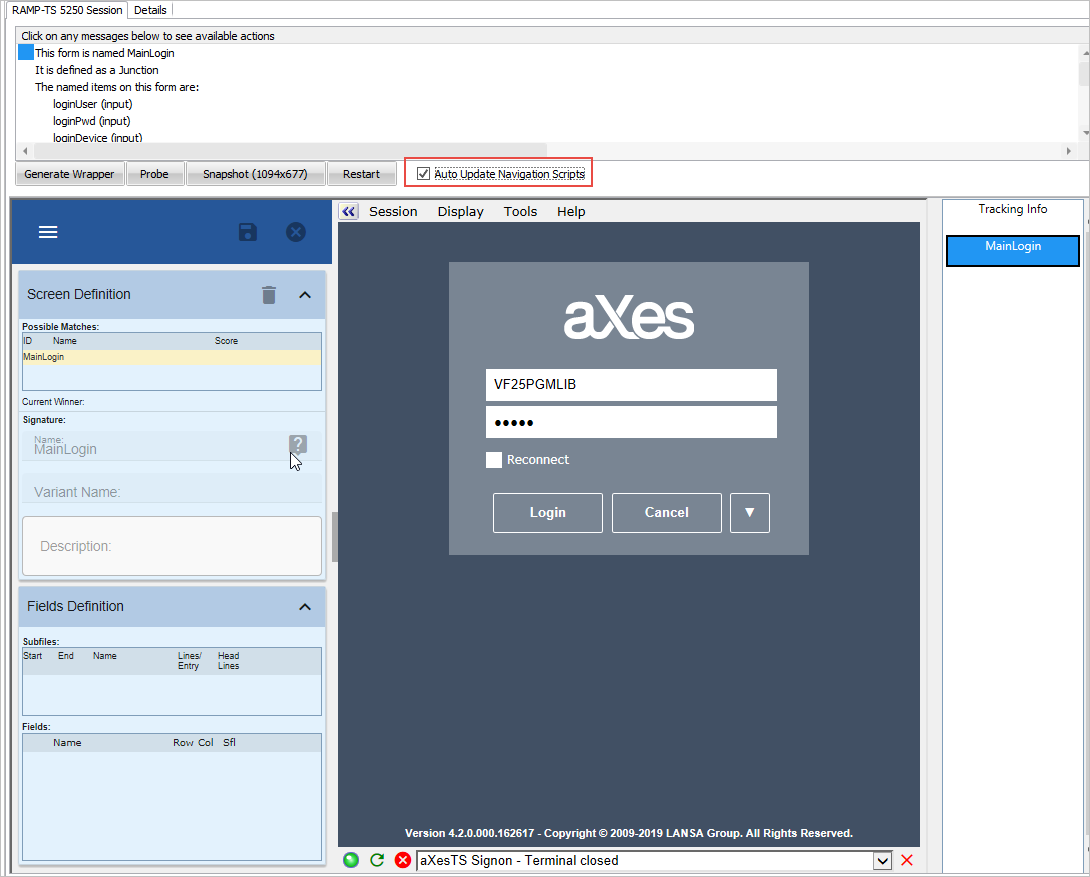Switch to RAMP-TS 5250 Session tab
This screenshot has height=877, width=1090.
[67, 10]
